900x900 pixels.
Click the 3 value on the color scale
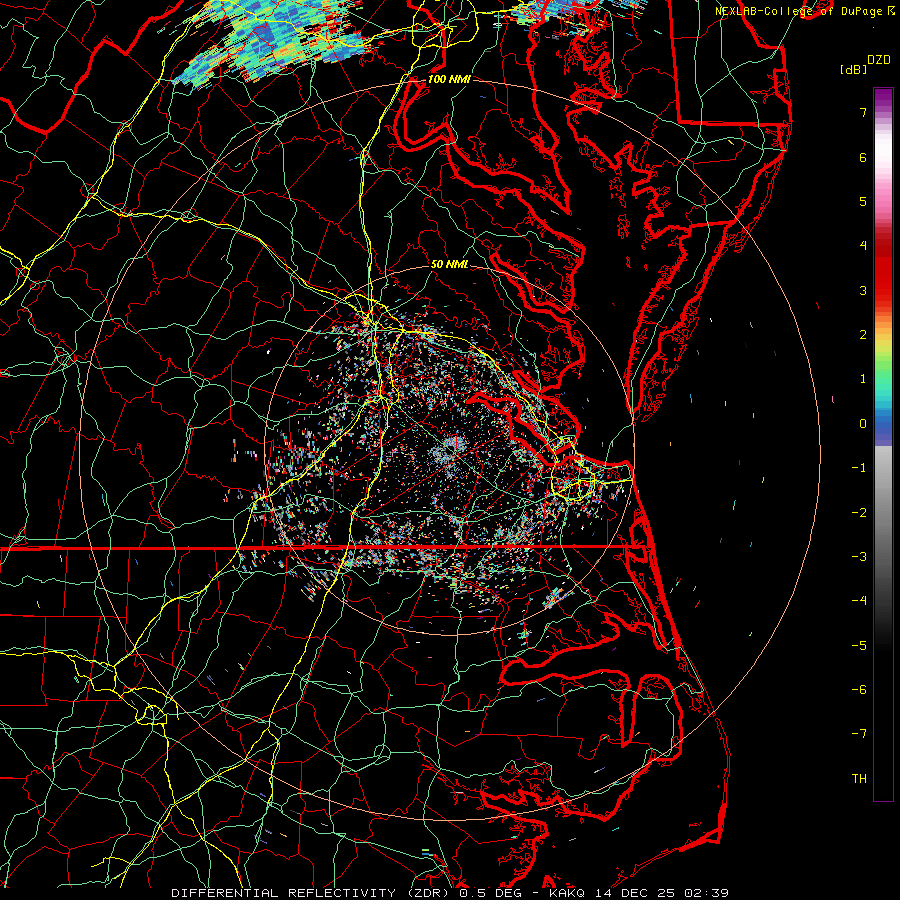[863, 291]
